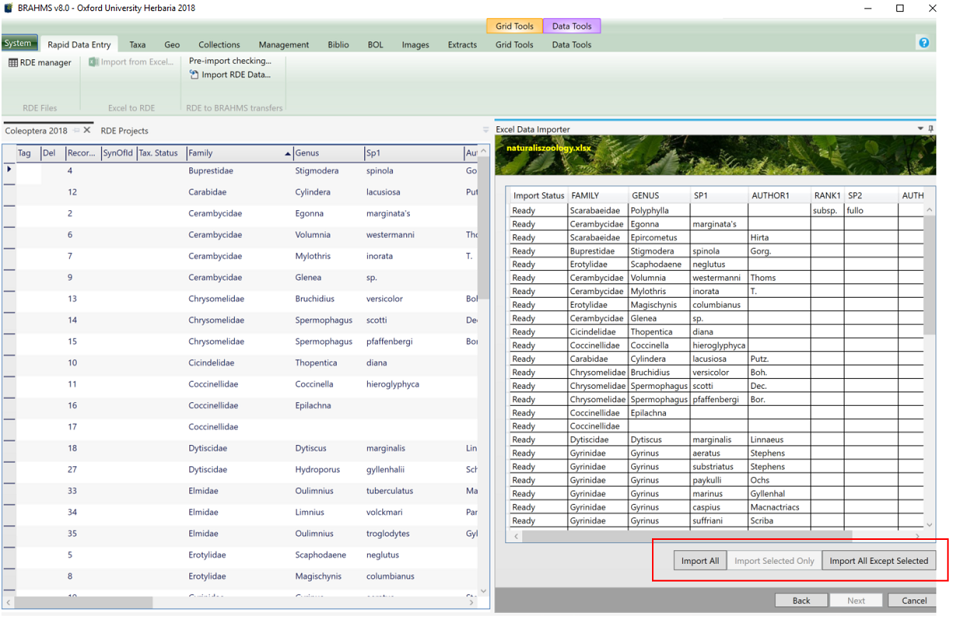Open the System menu tab

pos(18,43)
